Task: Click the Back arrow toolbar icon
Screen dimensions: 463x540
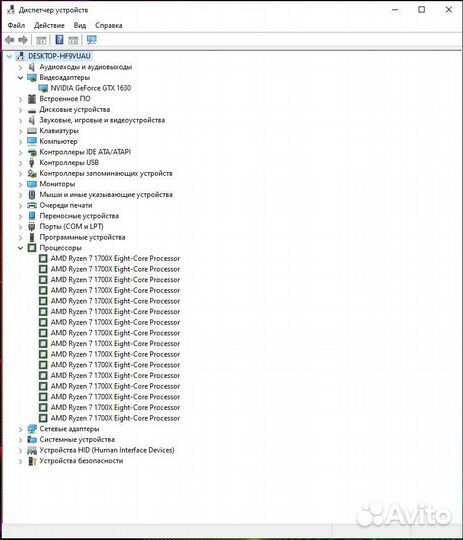Action: [9, 40]
